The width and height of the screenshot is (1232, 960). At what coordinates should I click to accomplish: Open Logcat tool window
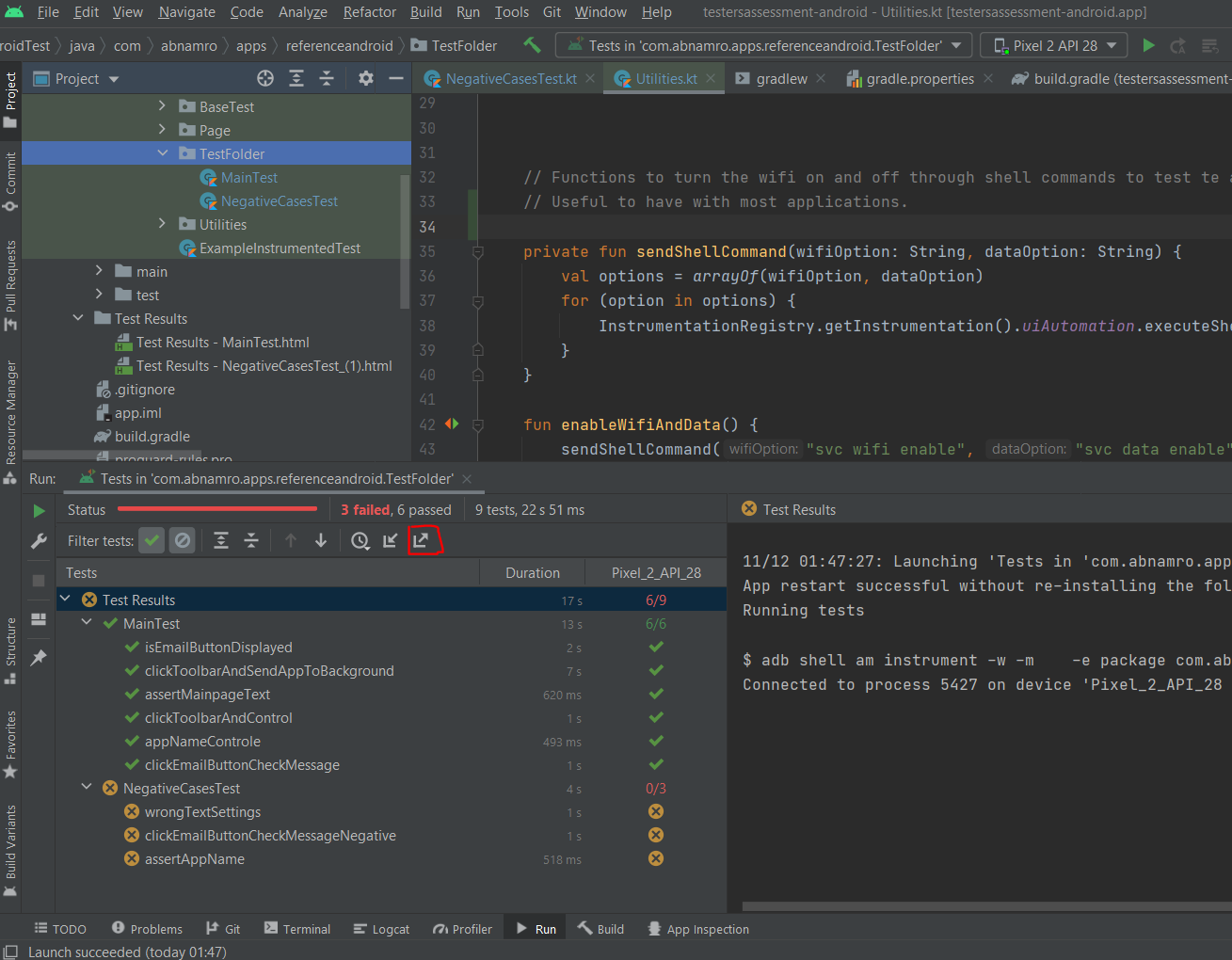point(381,929)
